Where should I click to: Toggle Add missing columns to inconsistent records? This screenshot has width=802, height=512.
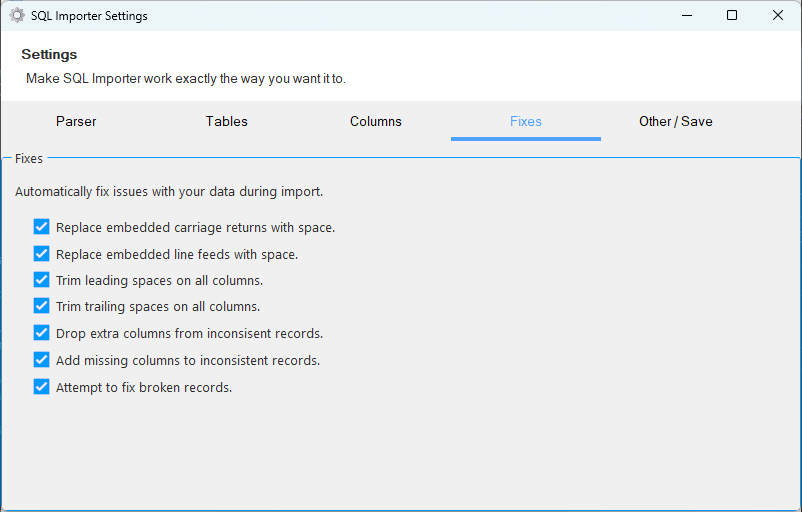tap(41, 360)
